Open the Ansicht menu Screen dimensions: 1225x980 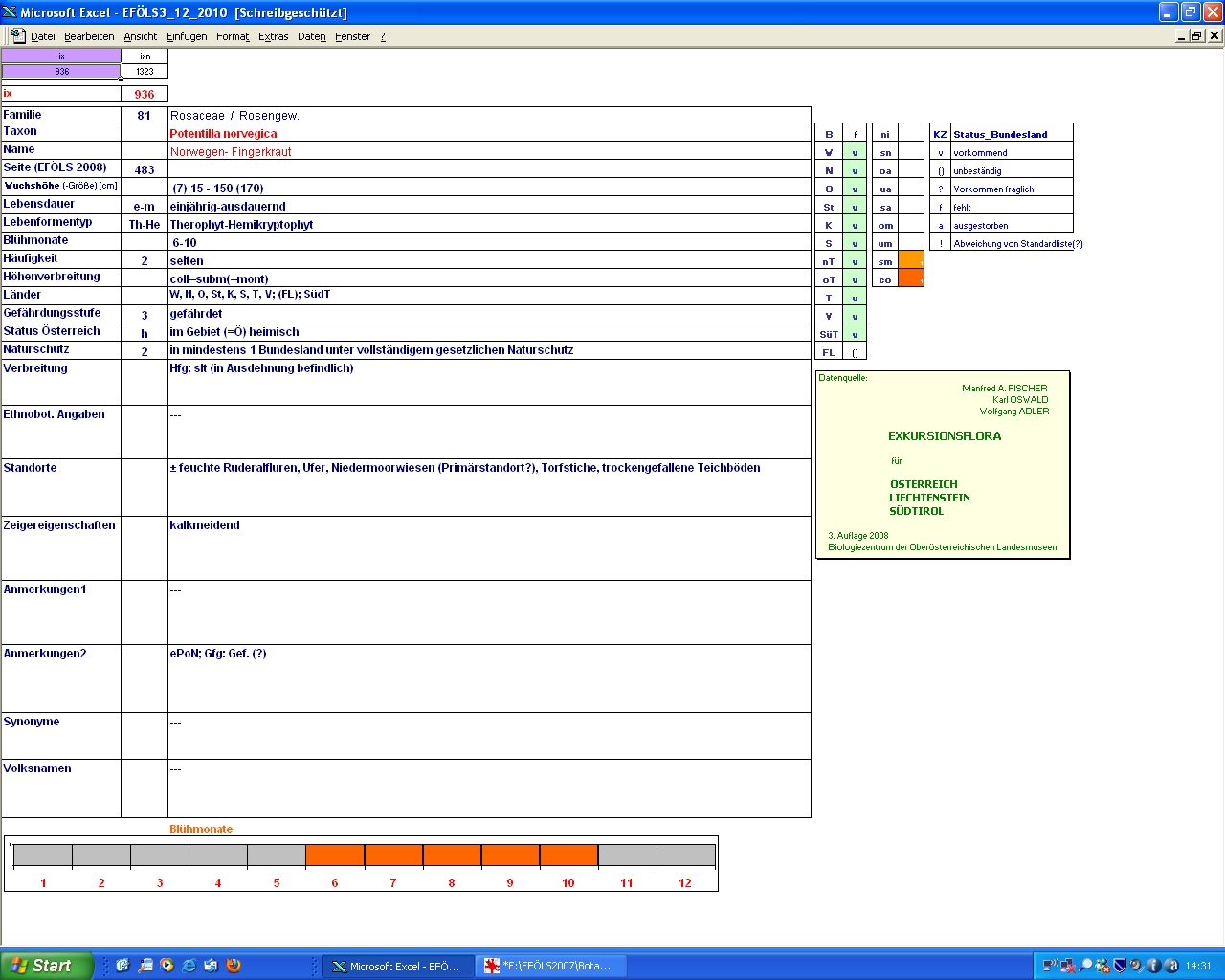click(140, 36)
